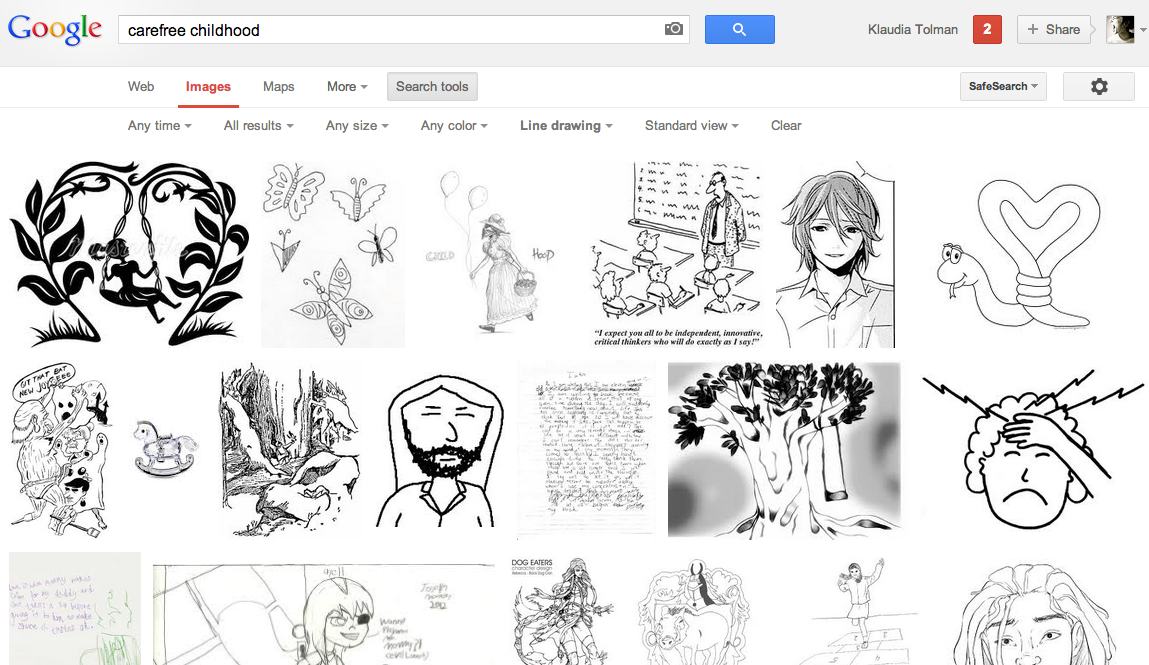The image size is (1149, 665).
Task: Click the red notifications counter badge
Action: pos(987,30)
